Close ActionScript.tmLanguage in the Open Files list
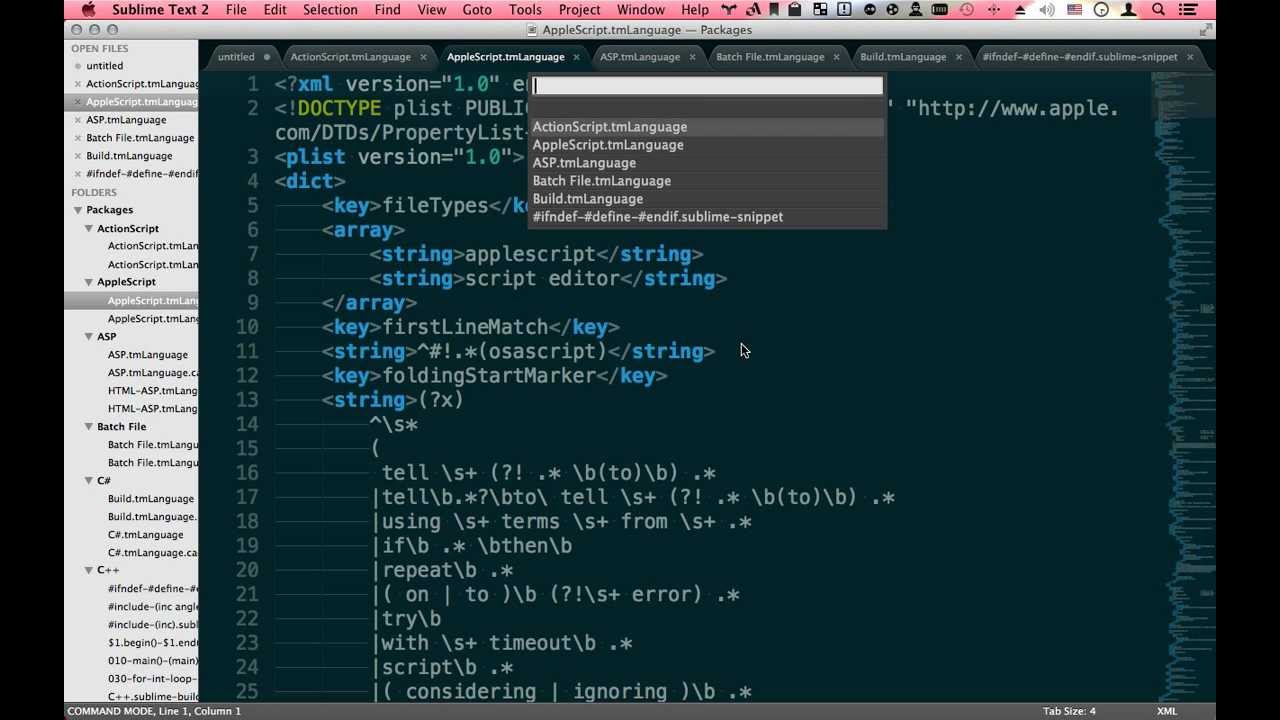The image size is (1280, 720). click(x=77, y=84)
